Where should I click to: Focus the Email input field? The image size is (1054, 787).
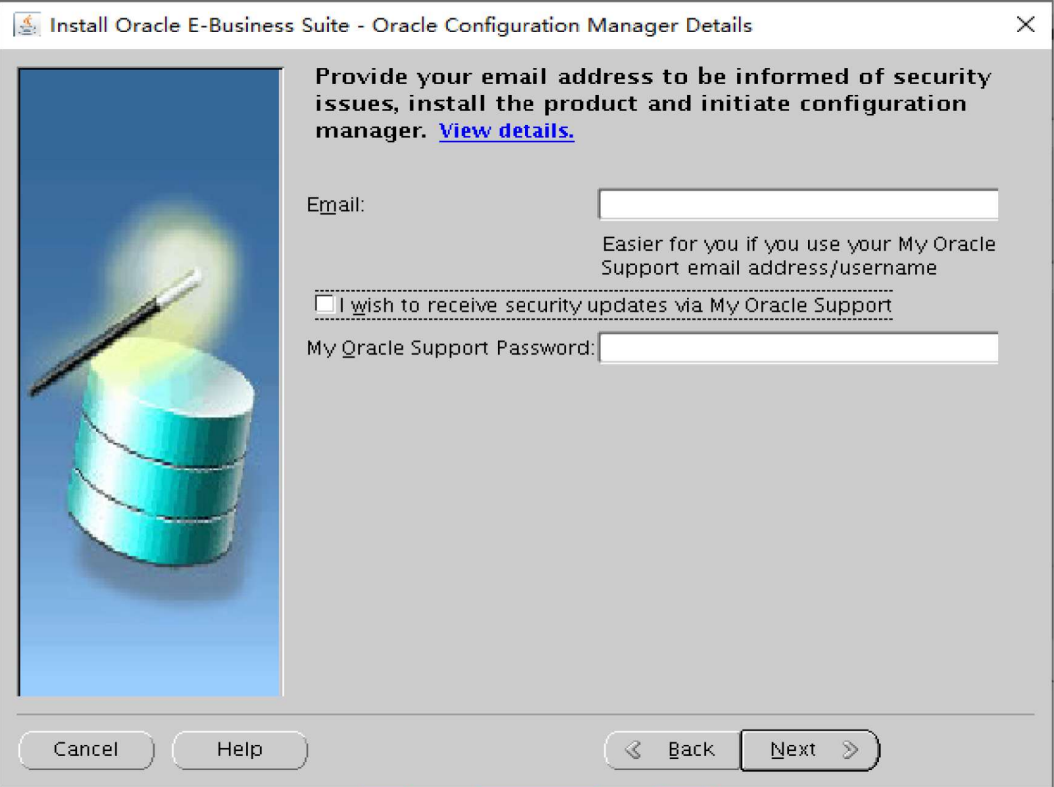pos(798,204)
